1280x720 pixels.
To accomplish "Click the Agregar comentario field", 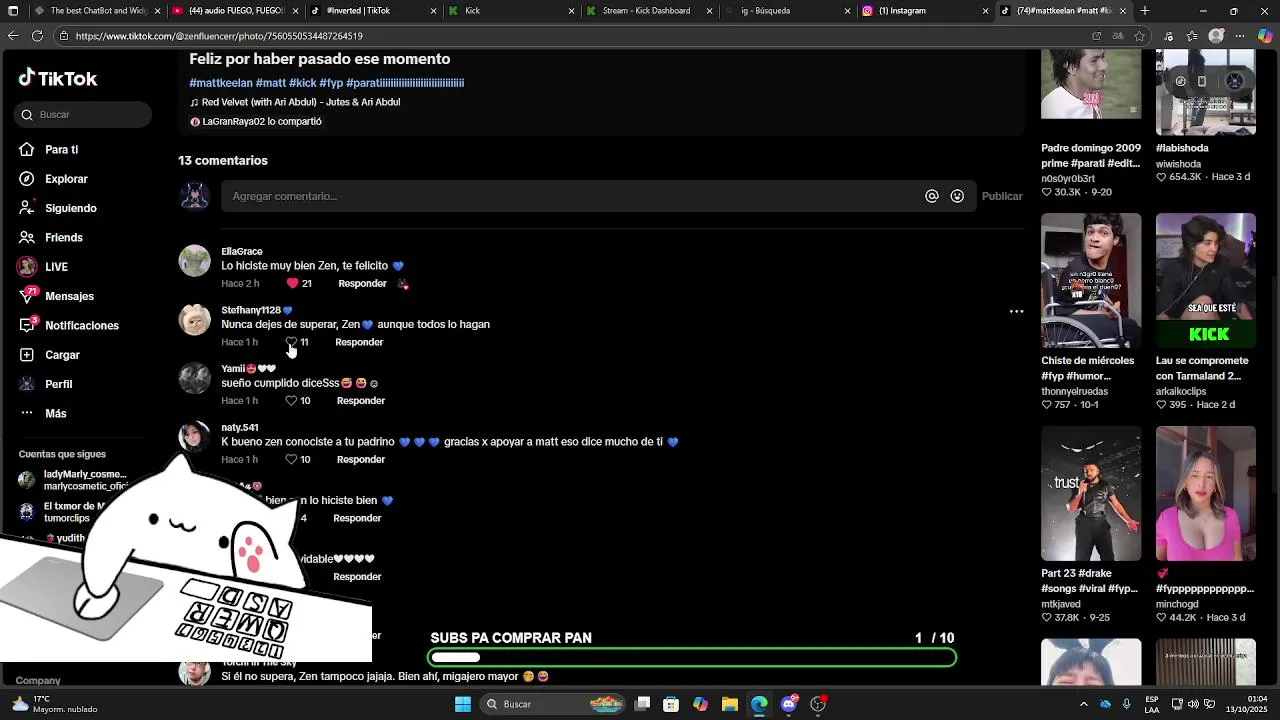I will tap(570, 196).
